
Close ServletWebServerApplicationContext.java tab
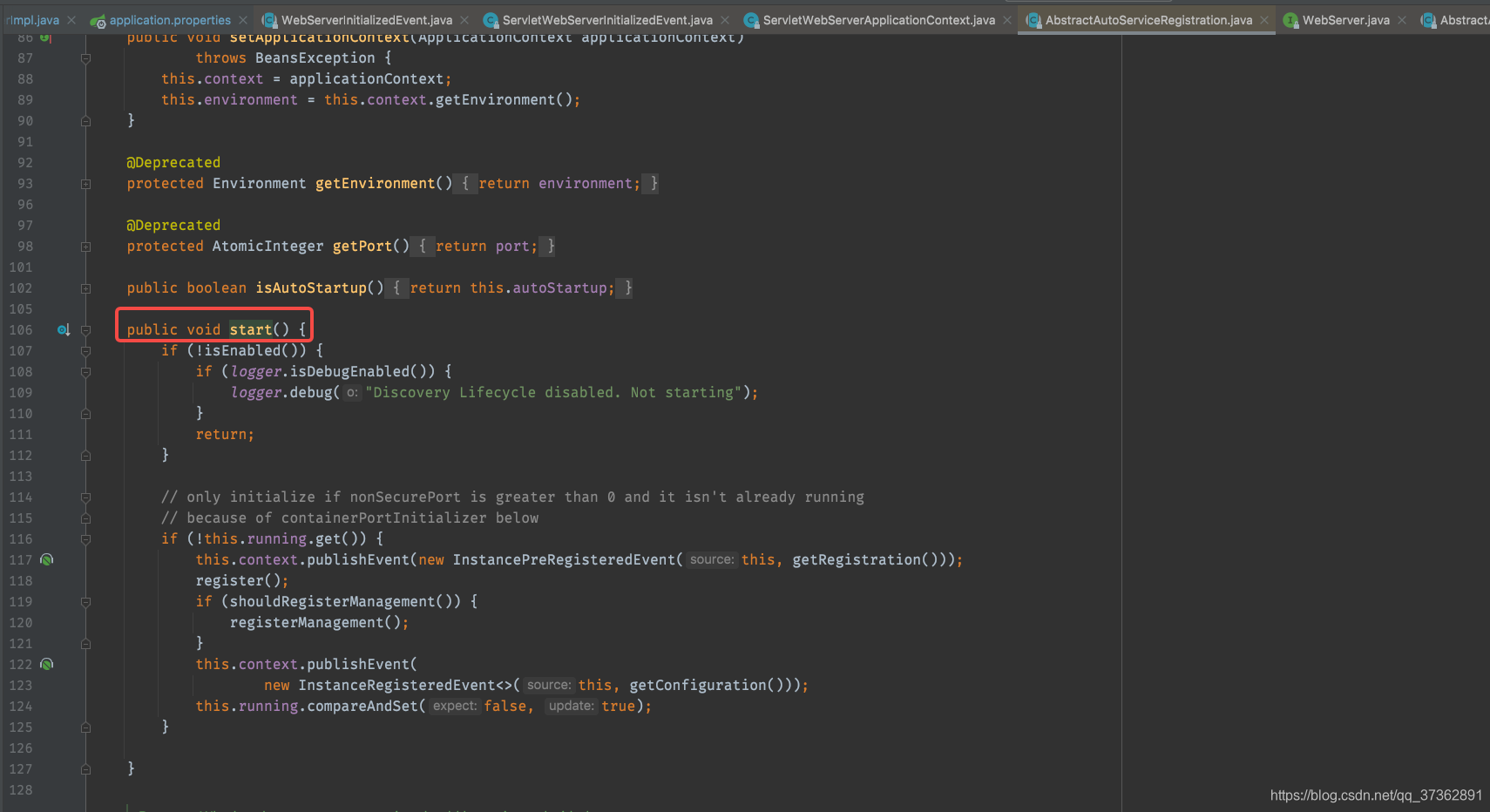(x=1007, y=20)
